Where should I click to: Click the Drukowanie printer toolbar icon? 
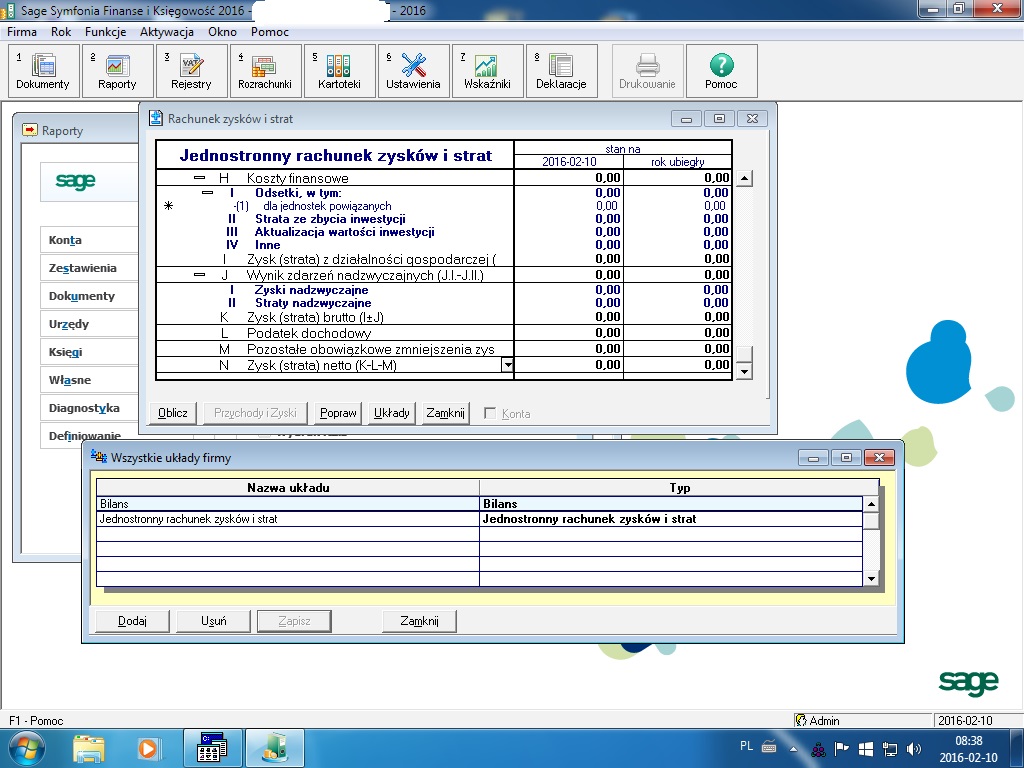click(x=647, y=71)
